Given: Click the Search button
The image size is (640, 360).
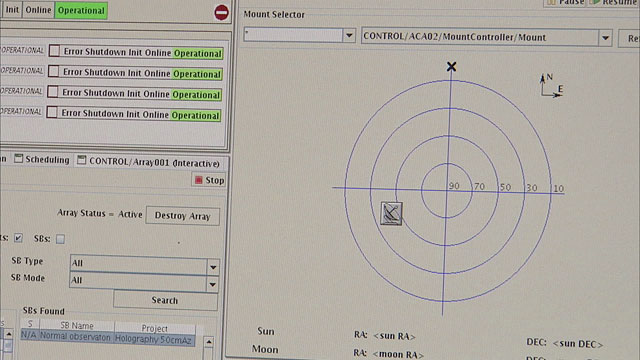Looking at the screenshot, I should pos(165,300).
